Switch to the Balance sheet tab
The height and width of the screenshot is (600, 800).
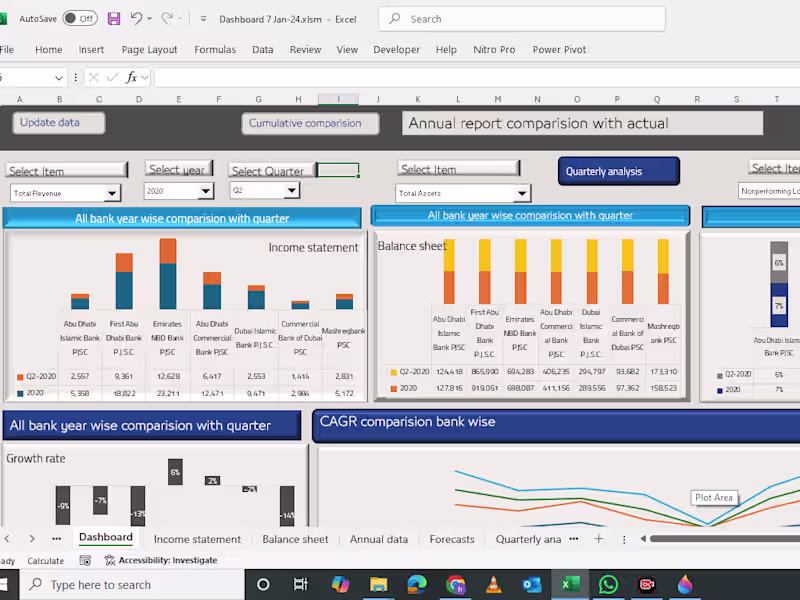tap(295, 538)
